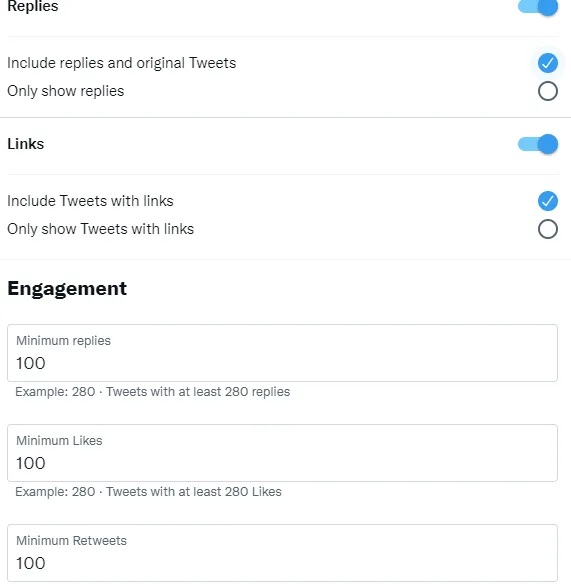The height and width of the screenshot is (584, 571).
Task: Click the 'Only show Tweets with links' label
Action: [x=101, y=229]
